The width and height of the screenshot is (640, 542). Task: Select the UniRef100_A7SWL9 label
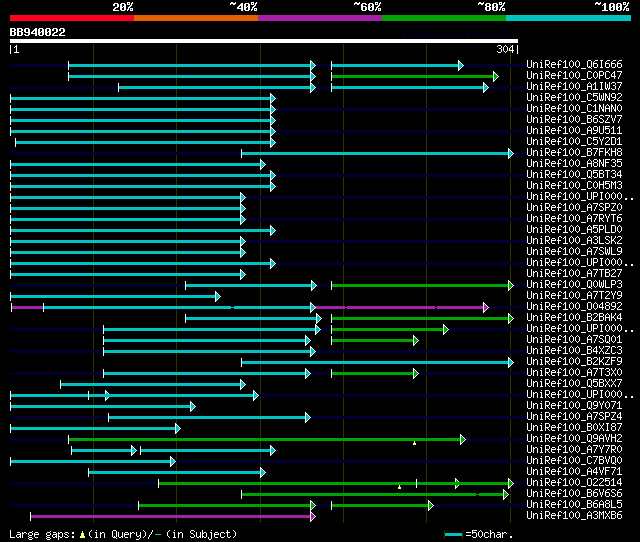point(574,252)
